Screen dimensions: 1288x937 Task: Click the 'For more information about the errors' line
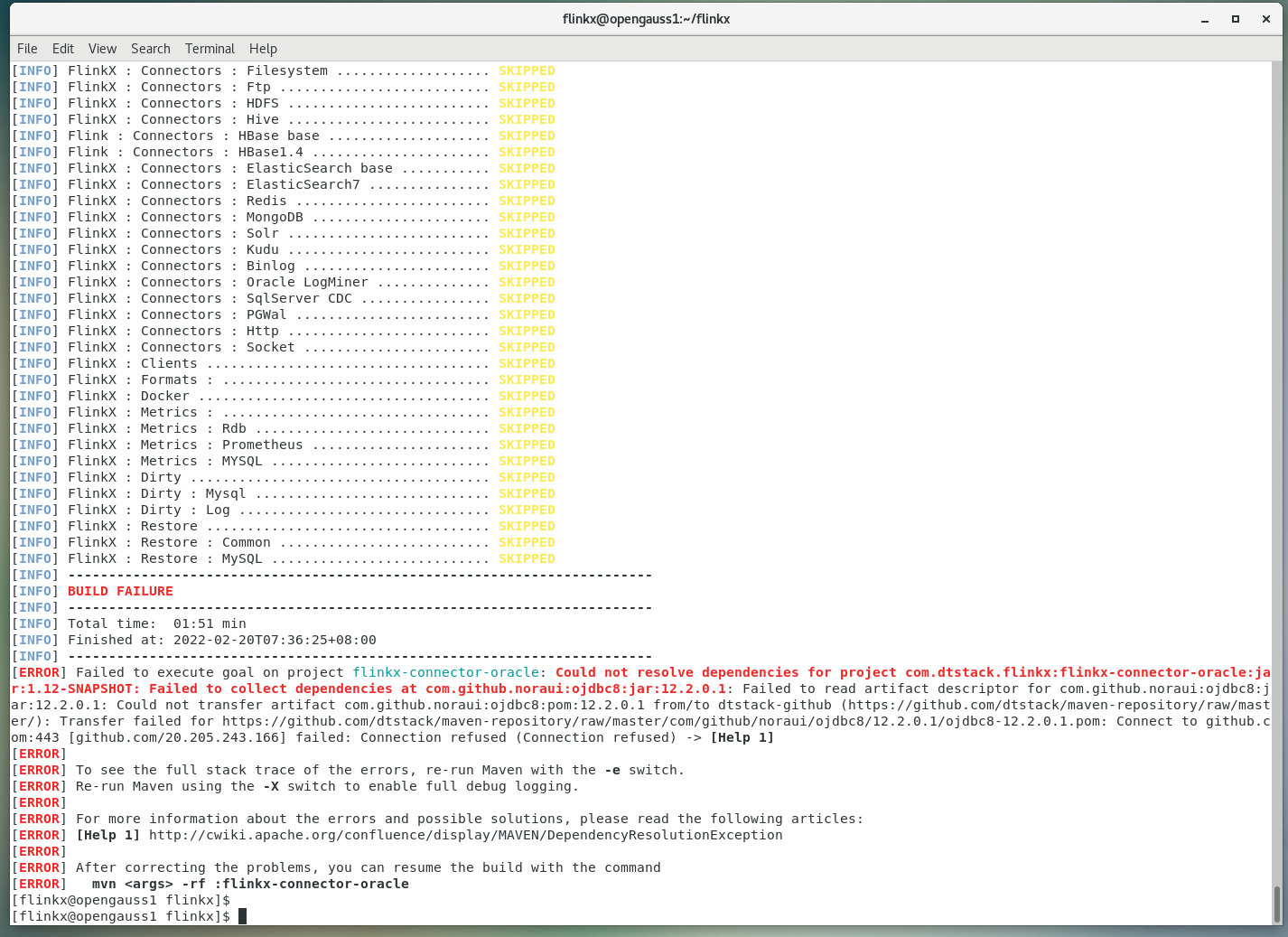pyautogui.click(x=437, y=819)
